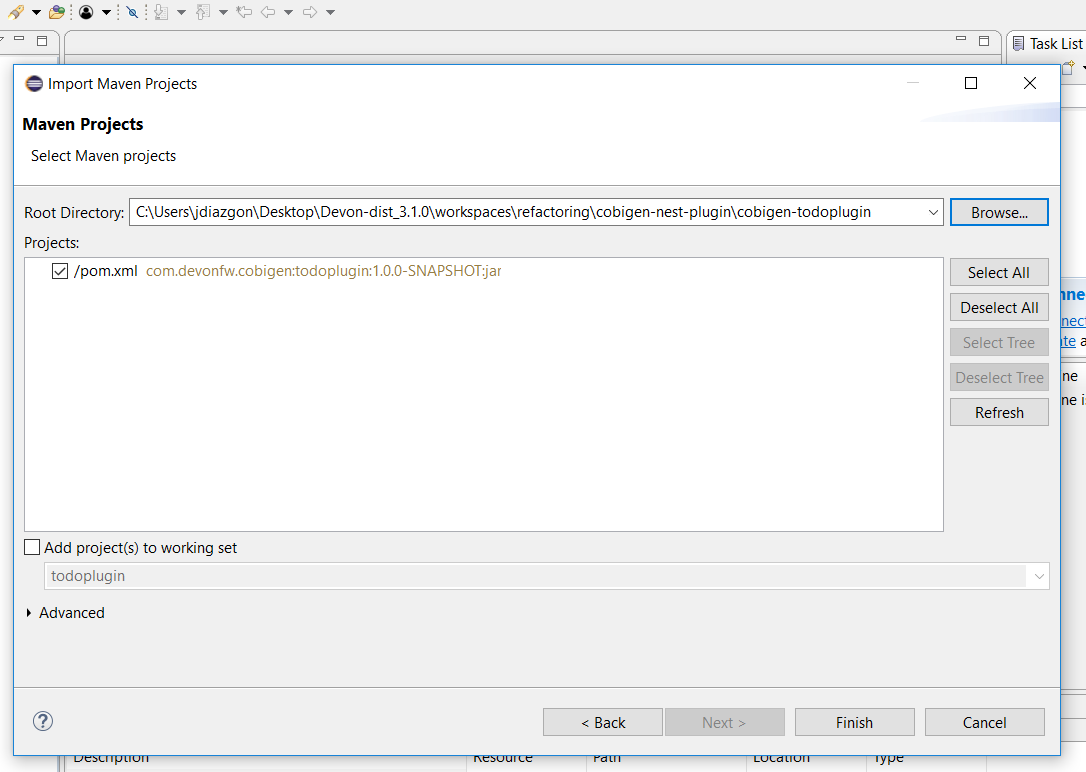Click the help question mark icon

tap(43, 721)
